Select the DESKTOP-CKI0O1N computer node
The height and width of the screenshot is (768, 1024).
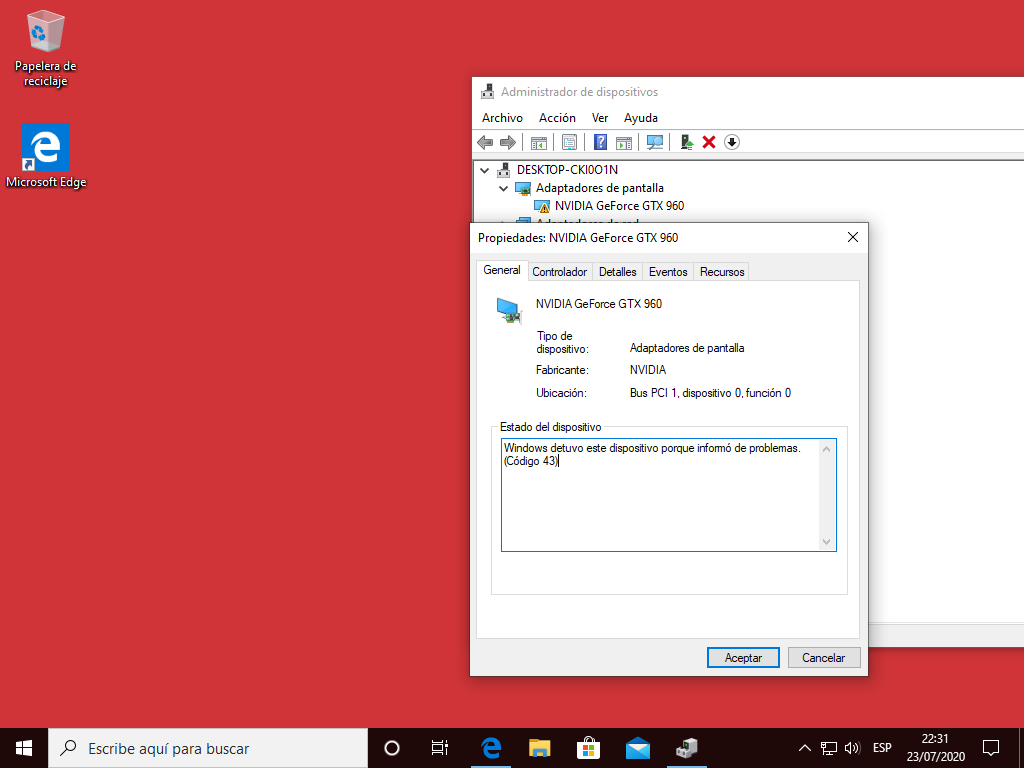567,170
